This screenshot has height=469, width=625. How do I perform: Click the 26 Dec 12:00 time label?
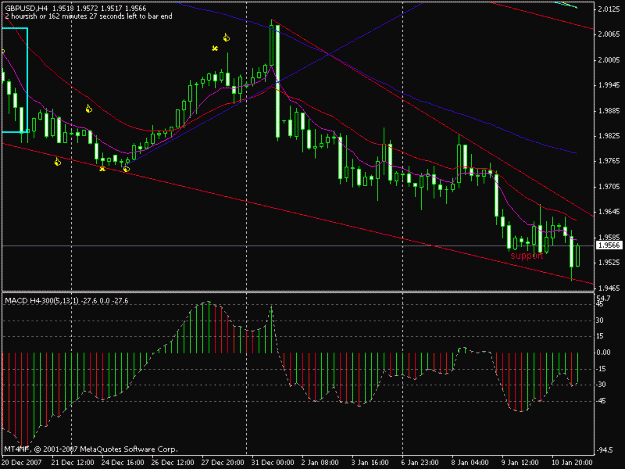[x=173, y=462]
